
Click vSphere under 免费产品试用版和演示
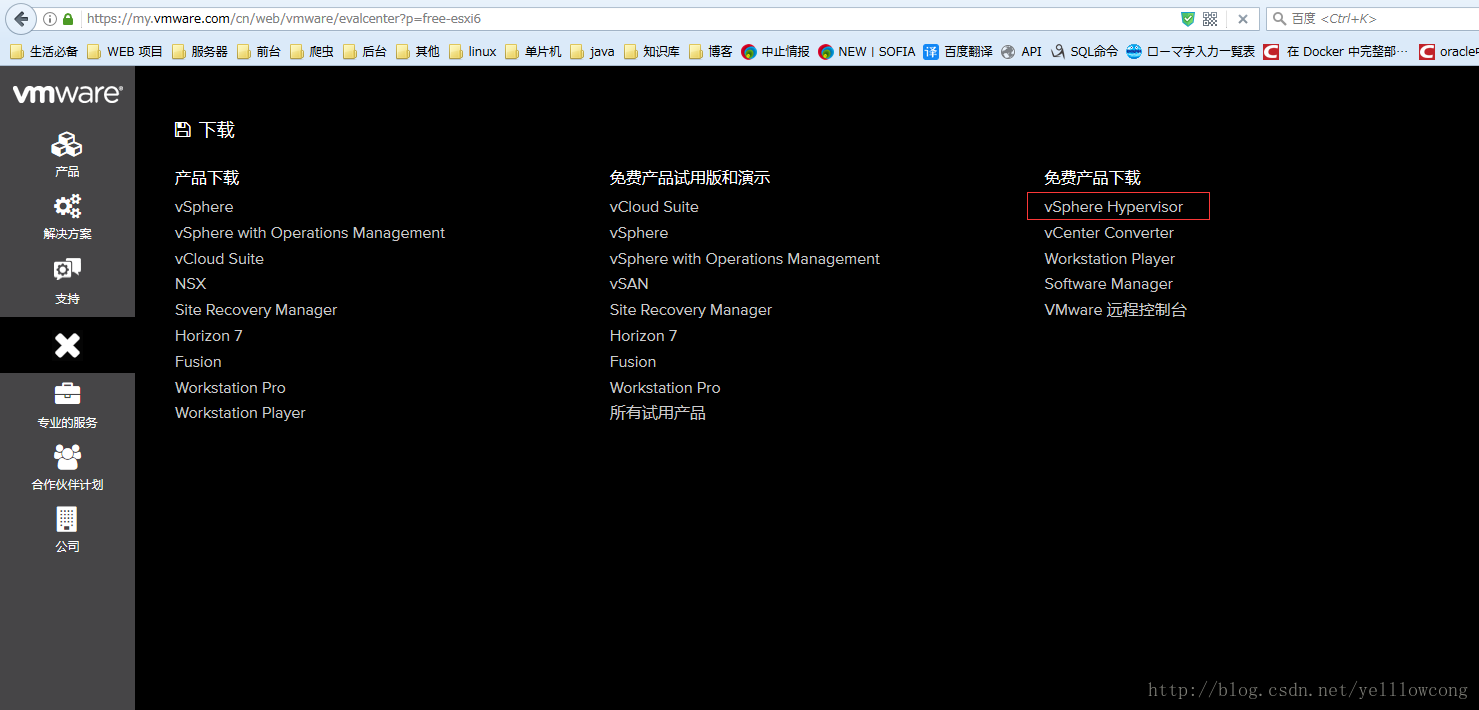point(639,233)
